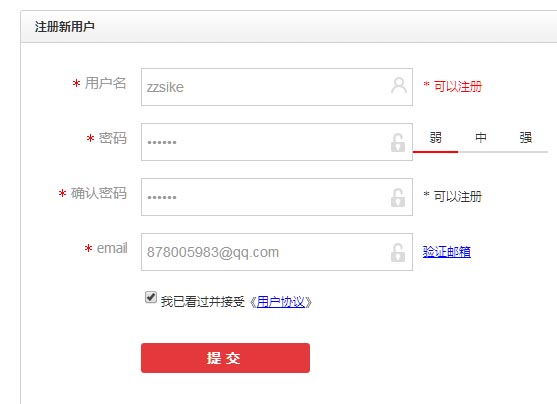Viewport: 557px width, 404px height.
Task: Focus the 确认密码 input field
Action: click(x=277, y=197)
